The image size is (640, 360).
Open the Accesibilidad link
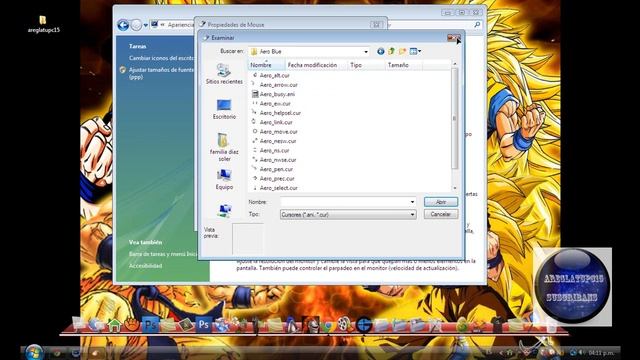click(145, 266)
